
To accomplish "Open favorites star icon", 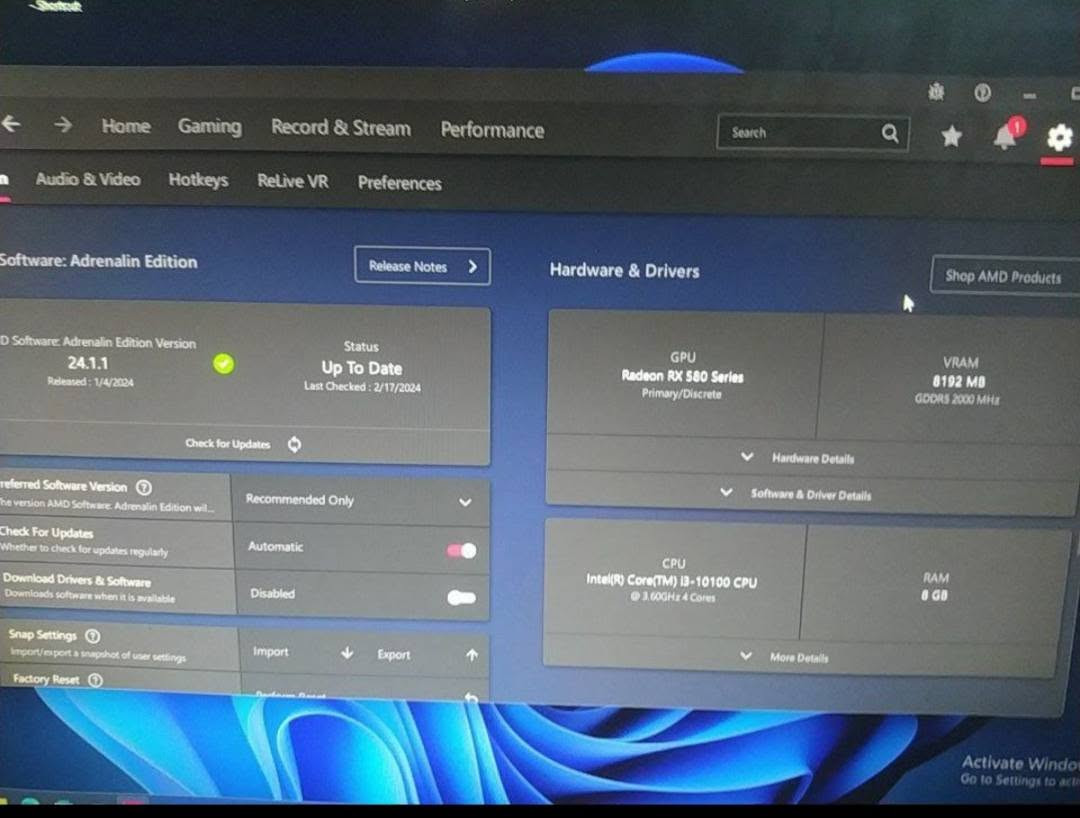I will (951, 136).
